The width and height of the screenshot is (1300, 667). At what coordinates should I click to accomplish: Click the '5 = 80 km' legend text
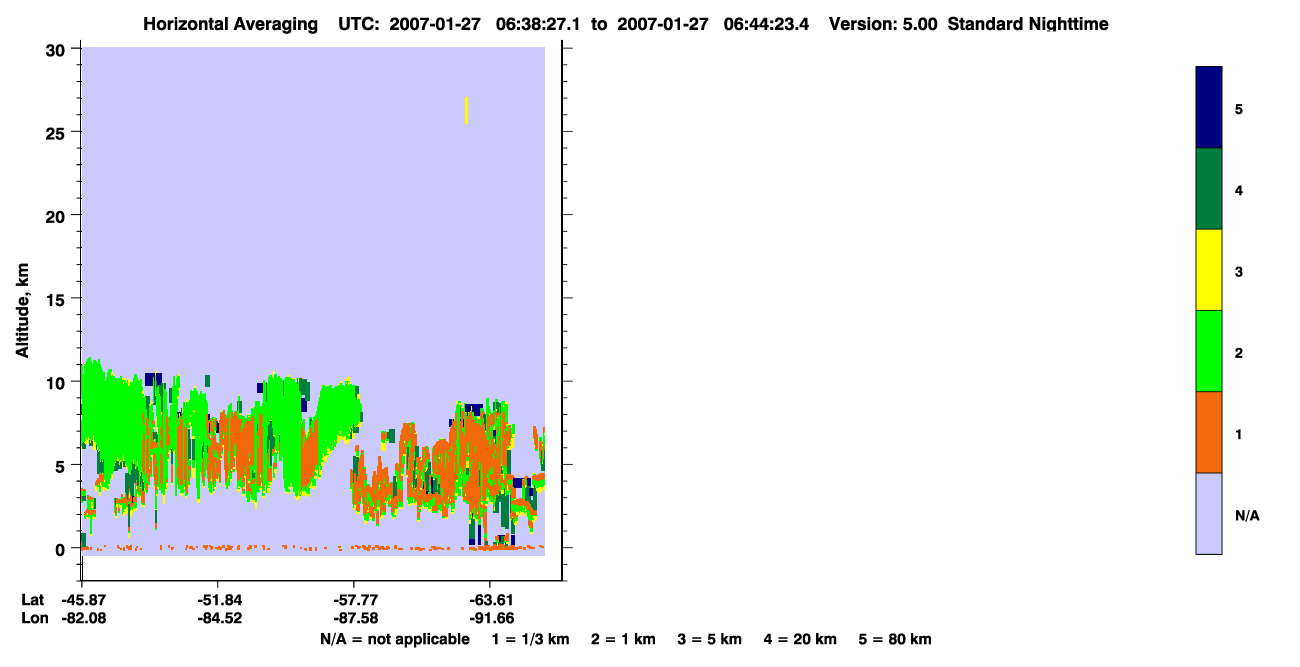[895, 639]
